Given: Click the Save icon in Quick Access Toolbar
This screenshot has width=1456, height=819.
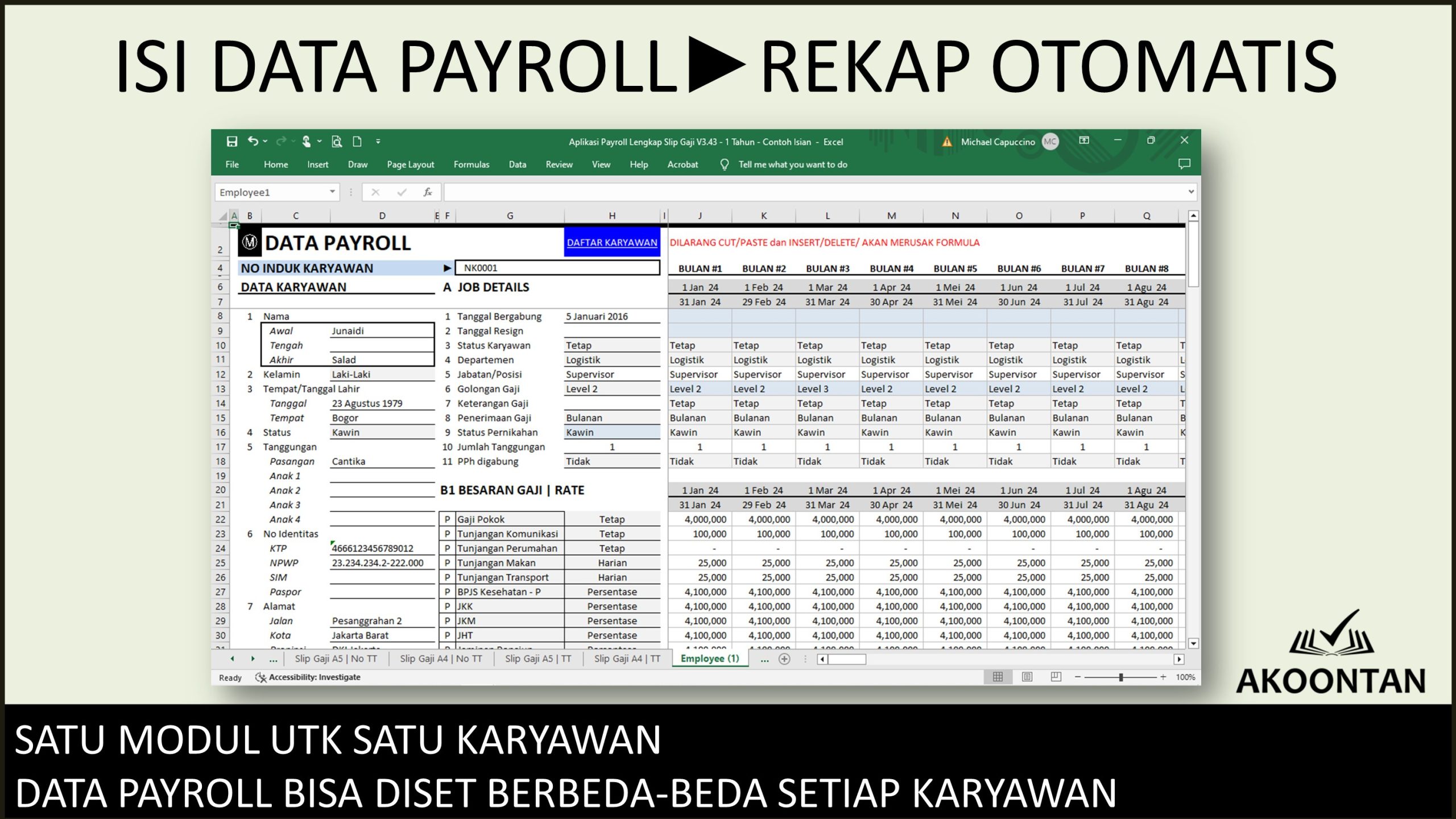Looking at the screenshot, I should pos(232,142).
